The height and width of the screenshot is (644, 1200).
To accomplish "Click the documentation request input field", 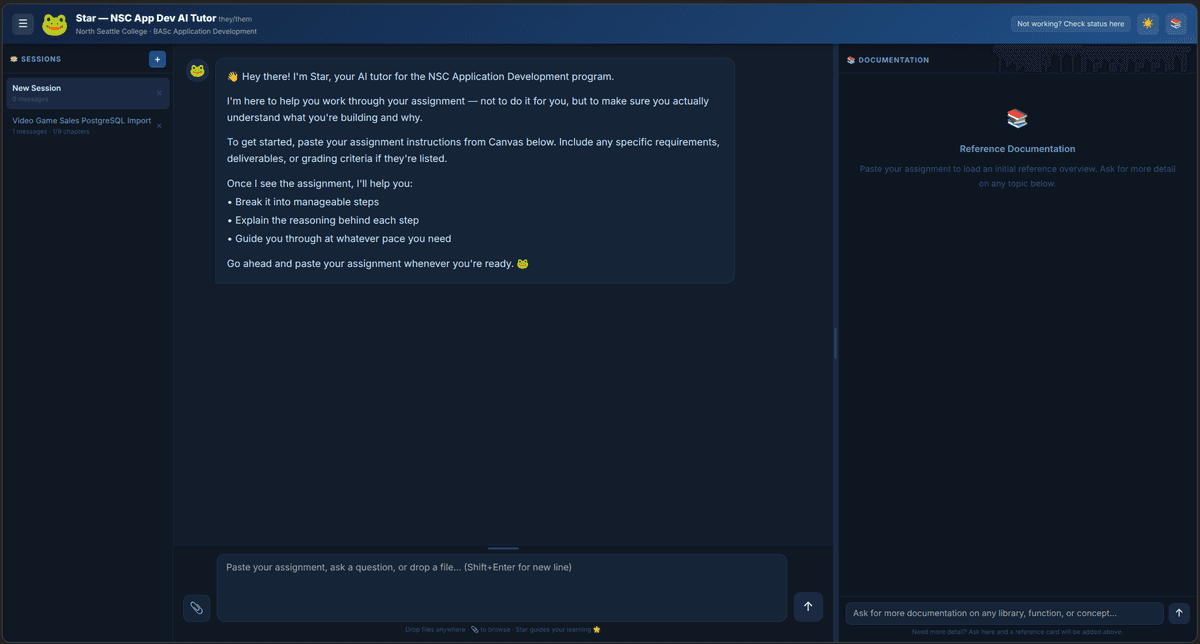I will click(1000, 612).
